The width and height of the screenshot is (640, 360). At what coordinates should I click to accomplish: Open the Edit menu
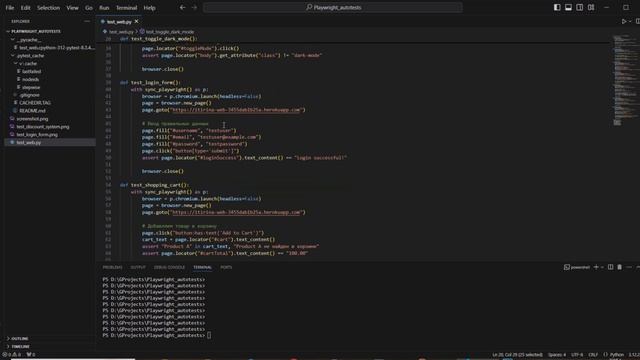[25, 8]
